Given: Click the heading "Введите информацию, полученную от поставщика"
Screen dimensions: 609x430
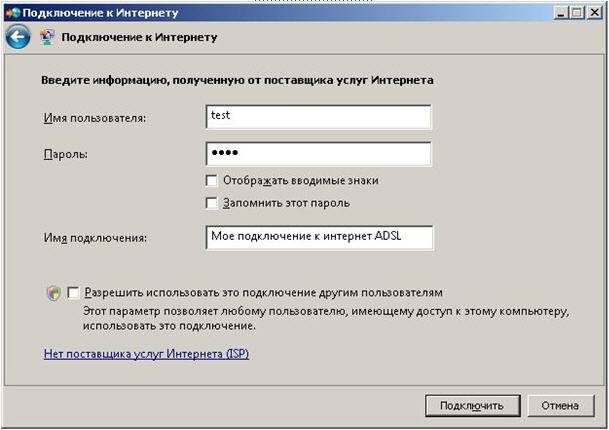Looking at the screenshot, I should 237,80.
